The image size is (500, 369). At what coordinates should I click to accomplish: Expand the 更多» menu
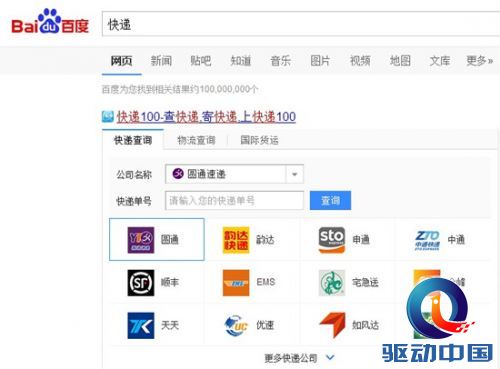click(479, 61)
